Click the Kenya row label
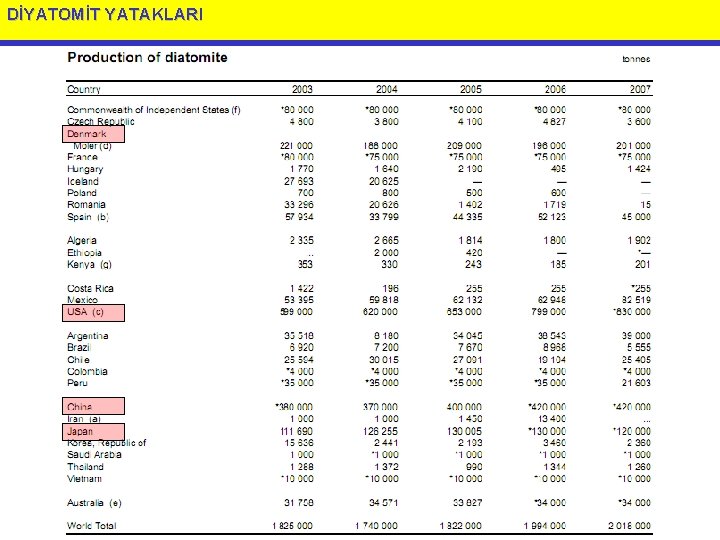 [x=89, y=264]
